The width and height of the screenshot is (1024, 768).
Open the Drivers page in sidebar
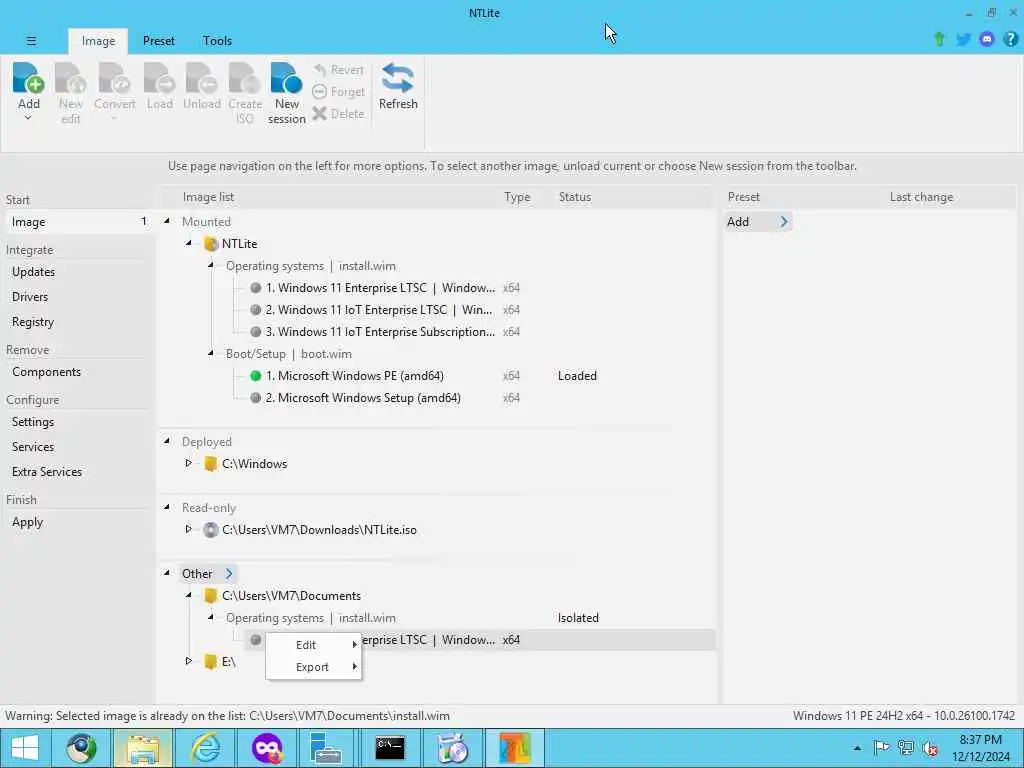pyautogui.click(x=30, y=296)
